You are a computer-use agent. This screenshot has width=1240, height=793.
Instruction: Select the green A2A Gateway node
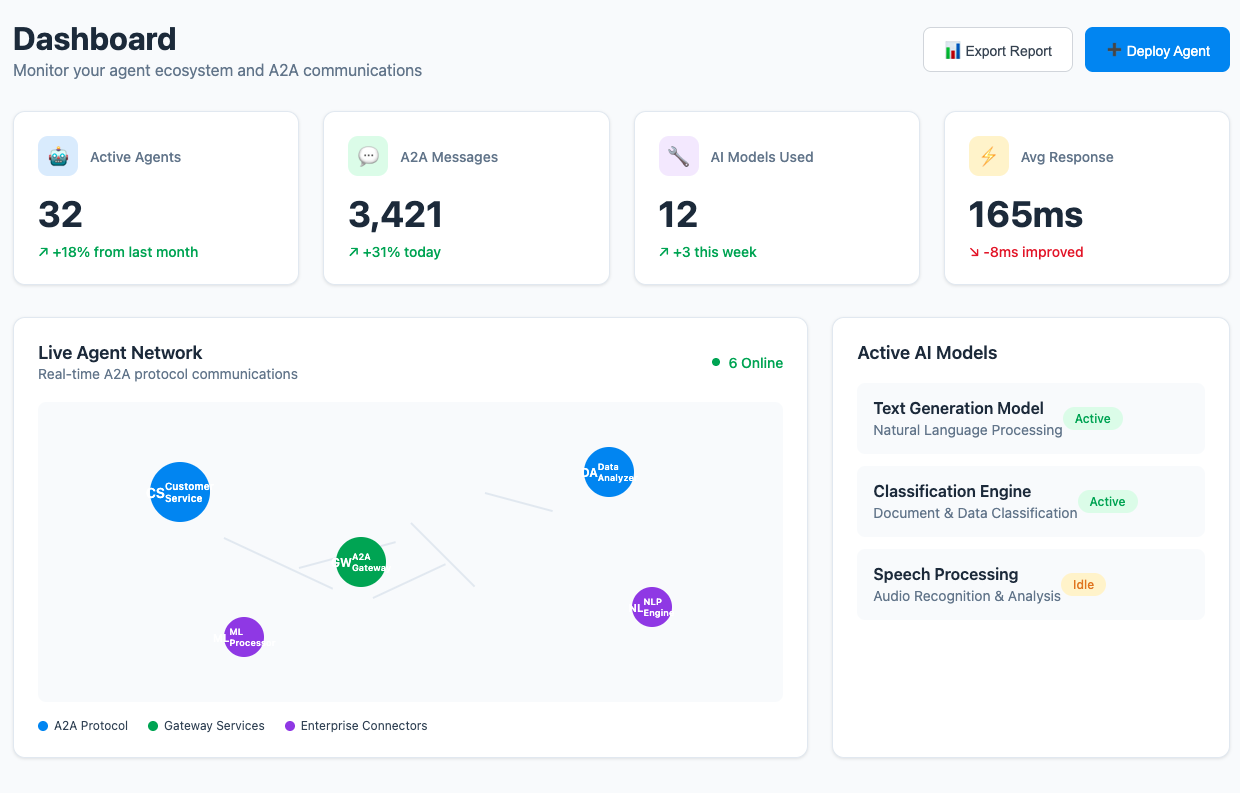(x=361, y=562)
